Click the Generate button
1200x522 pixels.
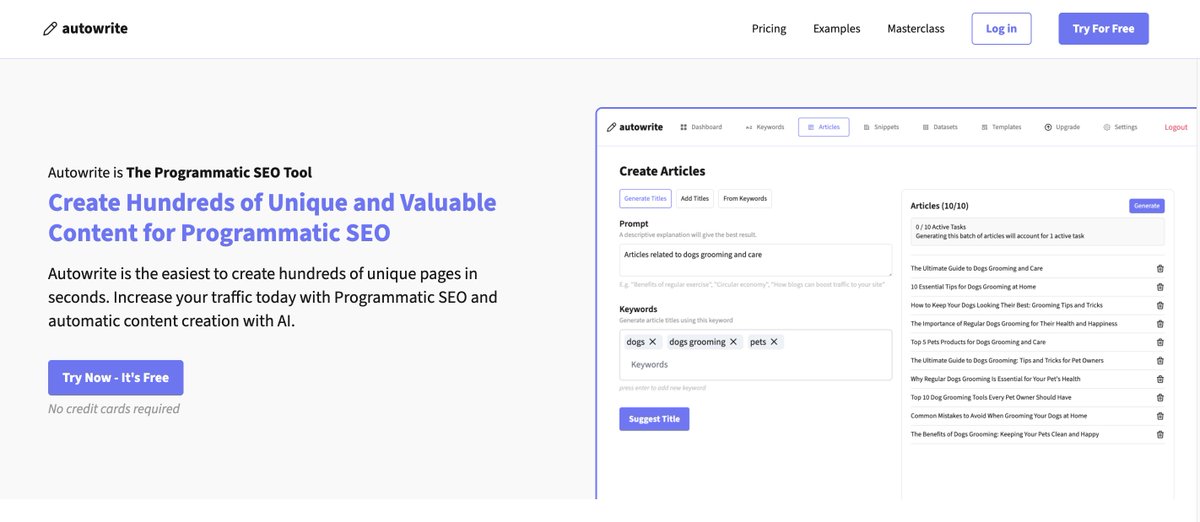point(1147,206)
